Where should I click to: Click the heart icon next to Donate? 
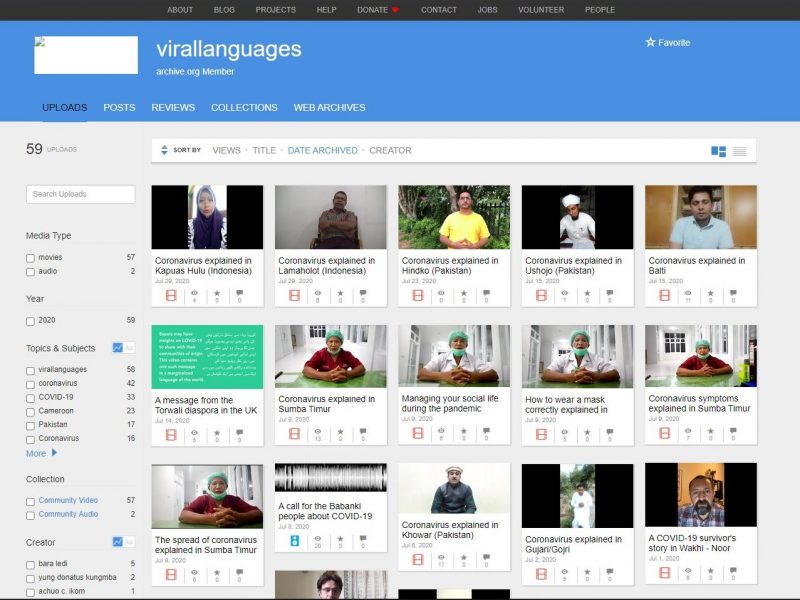(395, 10)
